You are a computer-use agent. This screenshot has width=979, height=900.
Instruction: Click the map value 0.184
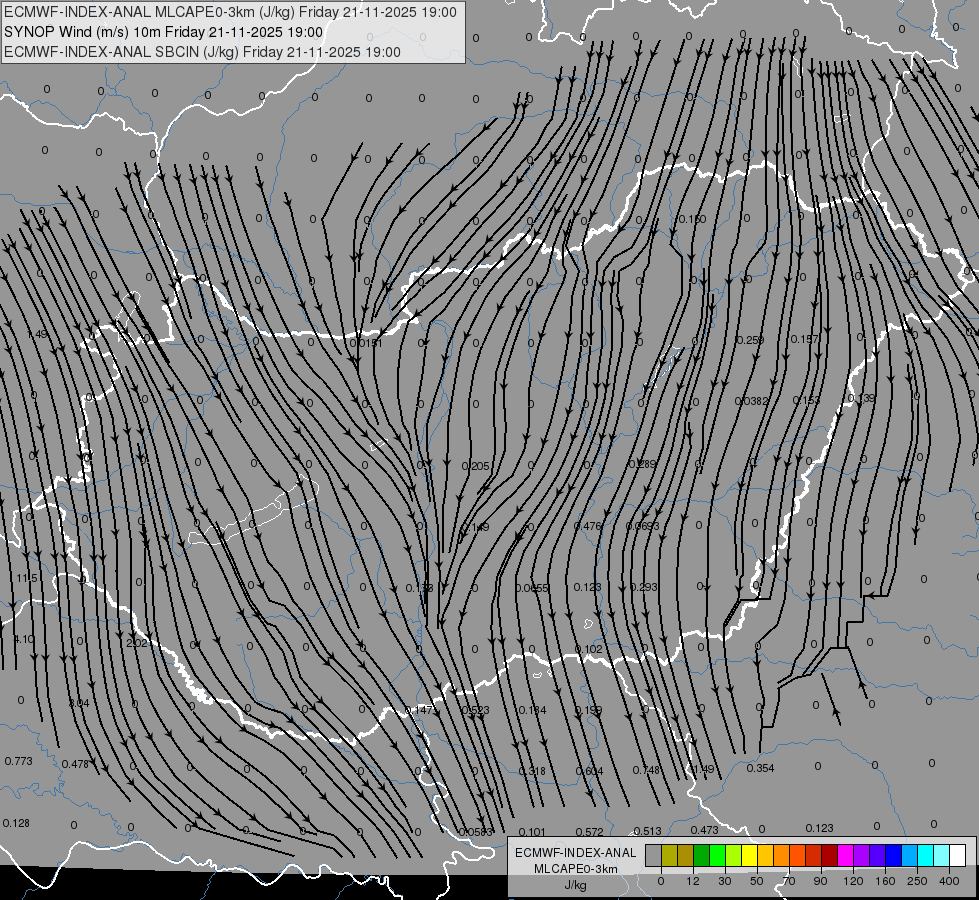coord(533,710)
